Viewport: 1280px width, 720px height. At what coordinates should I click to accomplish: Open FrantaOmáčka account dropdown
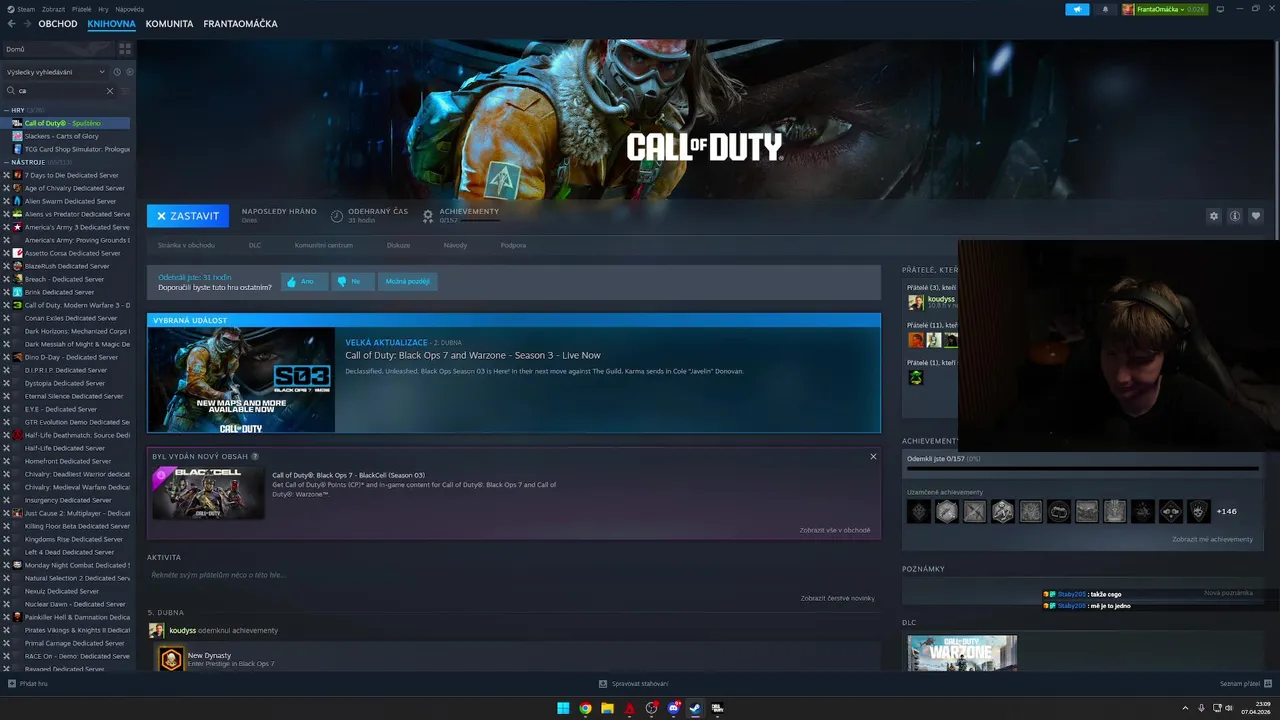click(x=1164, y=9)
